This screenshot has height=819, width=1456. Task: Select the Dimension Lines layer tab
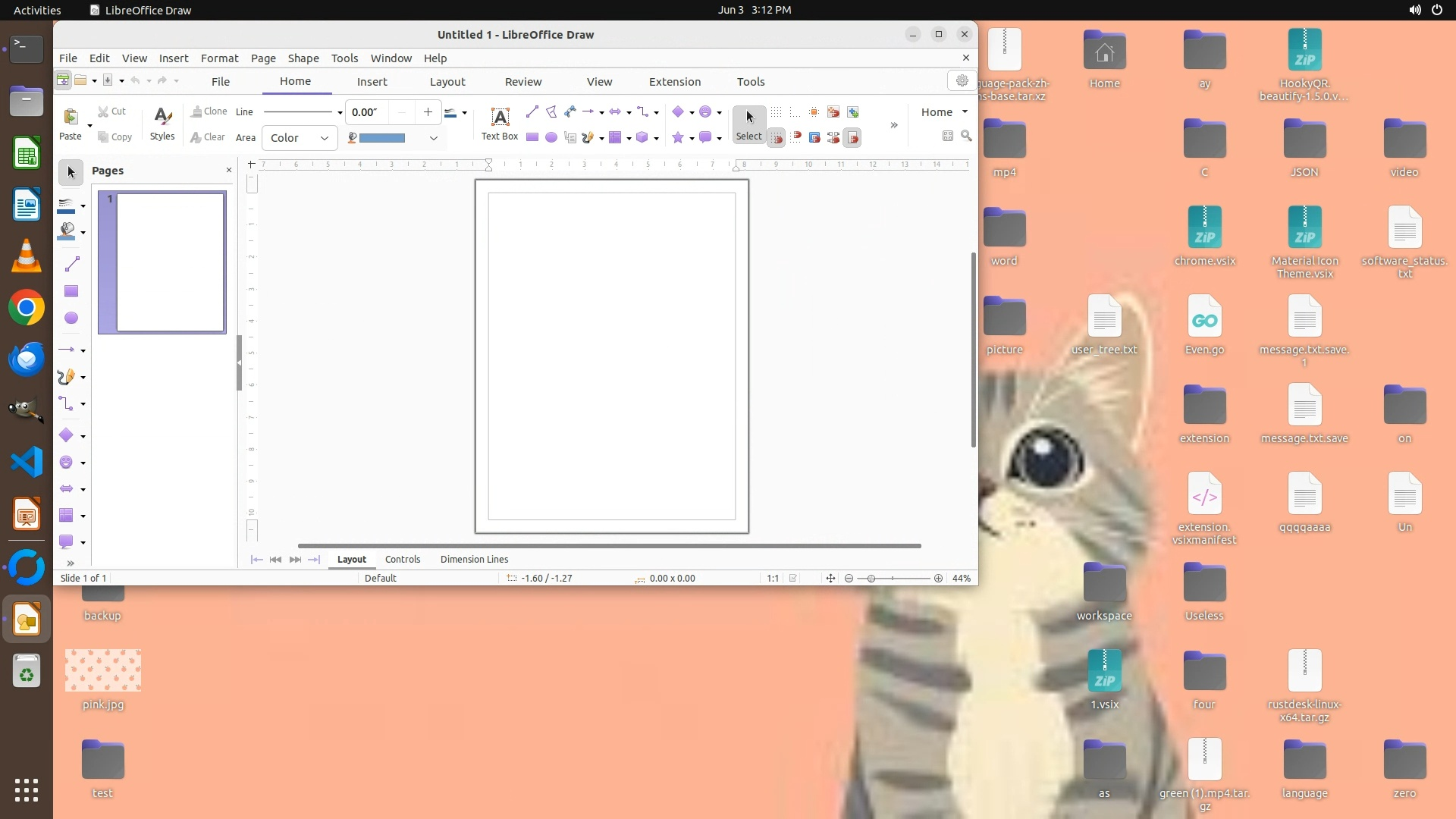[x=474, y=560]
